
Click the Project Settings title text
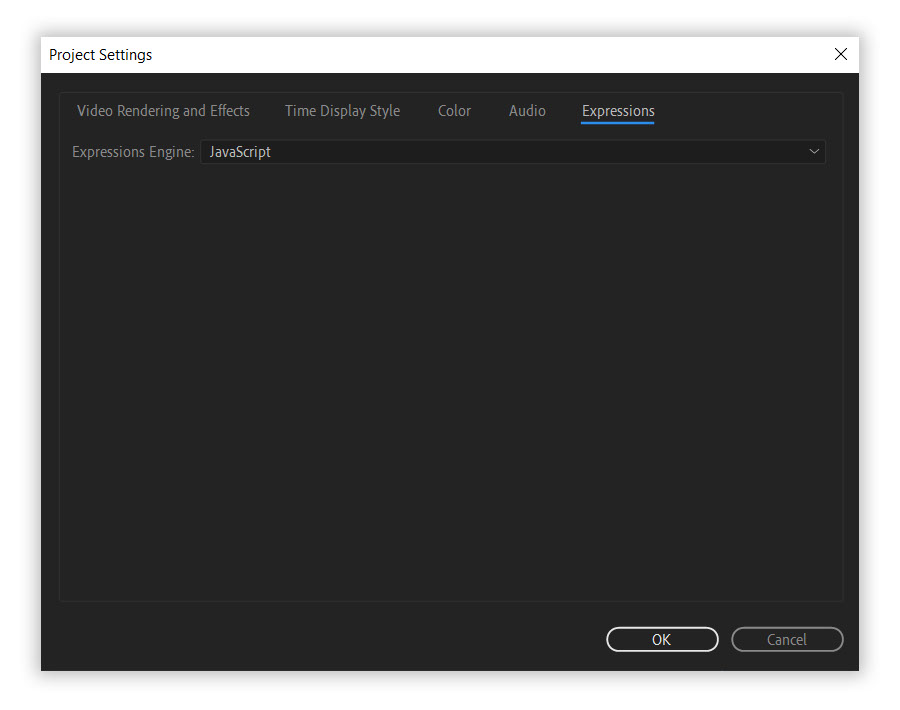[101, 55]
